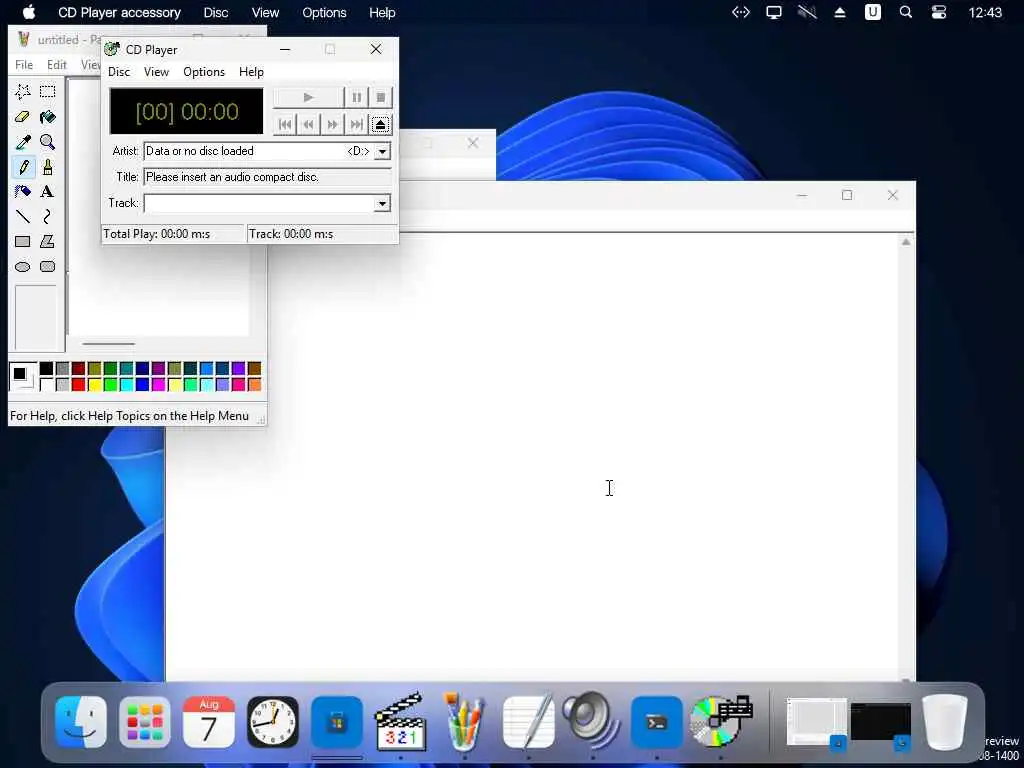Screen dimensions: 1024x768
Task: Click the foreground/background color indicator box
Action: (x=22, y=377)
